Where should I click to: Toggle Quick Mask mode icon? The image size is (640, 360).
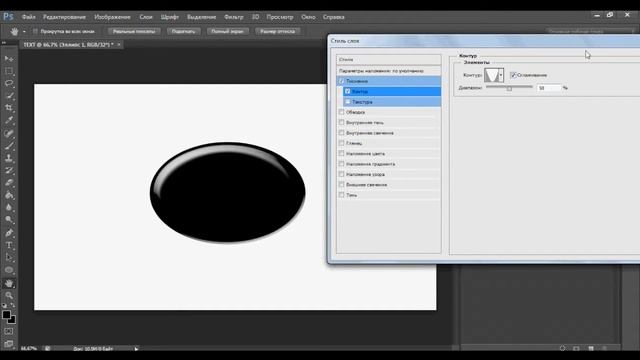[9, 331]
